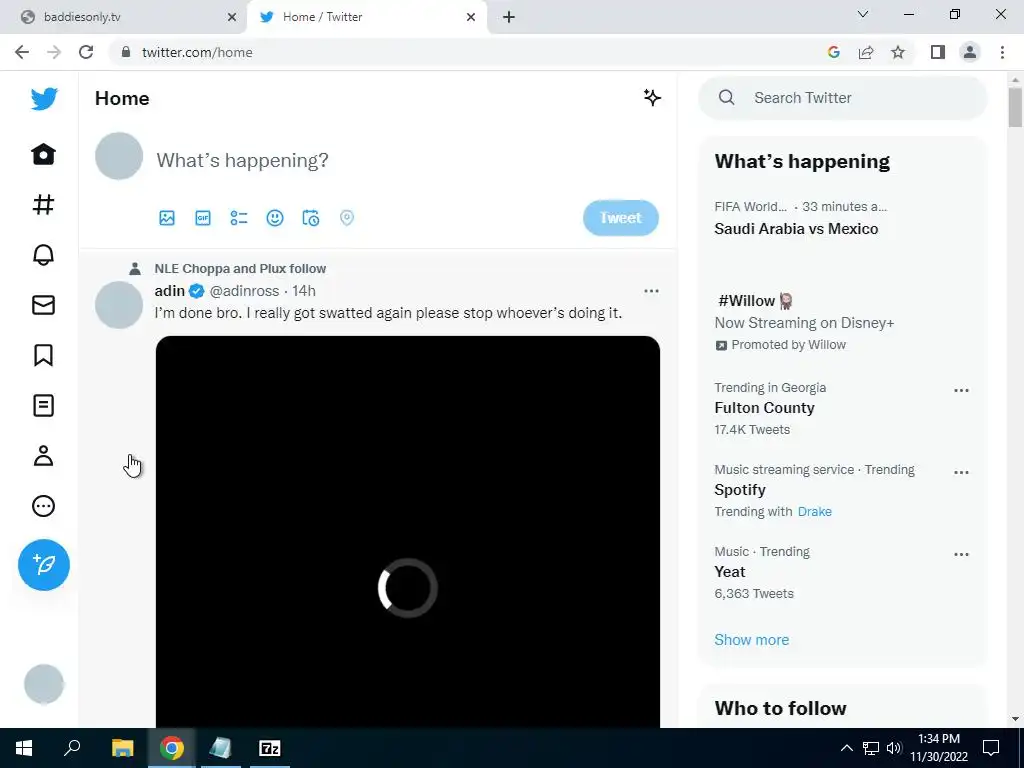Open Windows Start menu
Viewport: 1024px width, 768px height.
pyautogui.click(x=24, y=748)
